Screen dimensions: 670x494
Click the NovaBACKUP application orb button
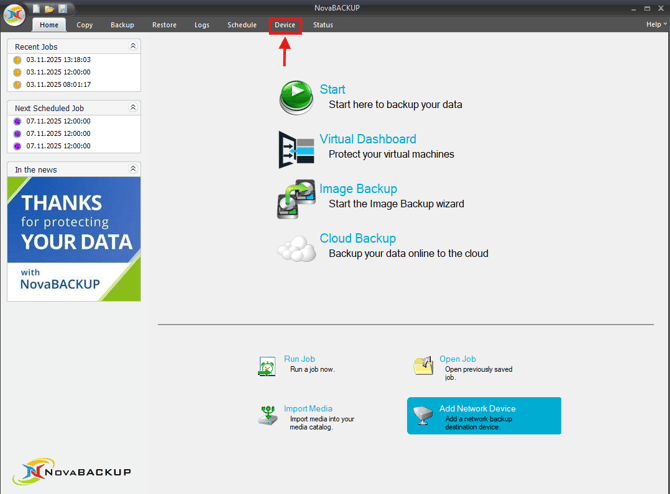pos(14,15)
